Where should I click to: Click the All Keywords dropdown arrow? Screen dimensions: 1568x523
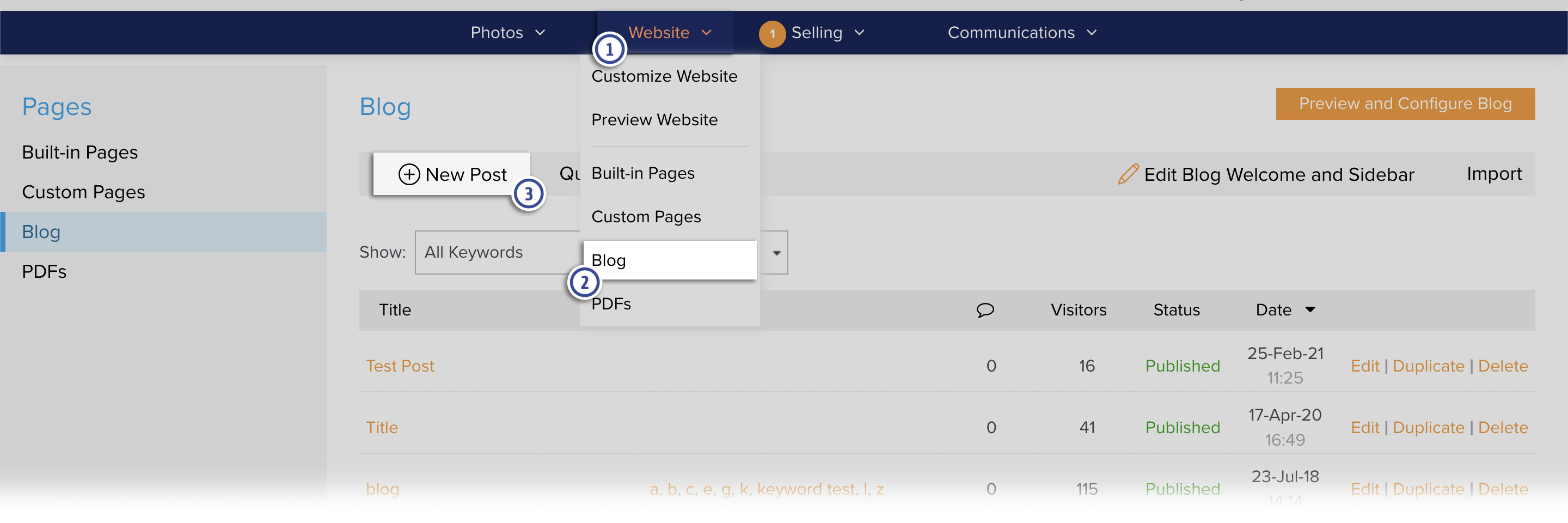click(x=777, y=253)
